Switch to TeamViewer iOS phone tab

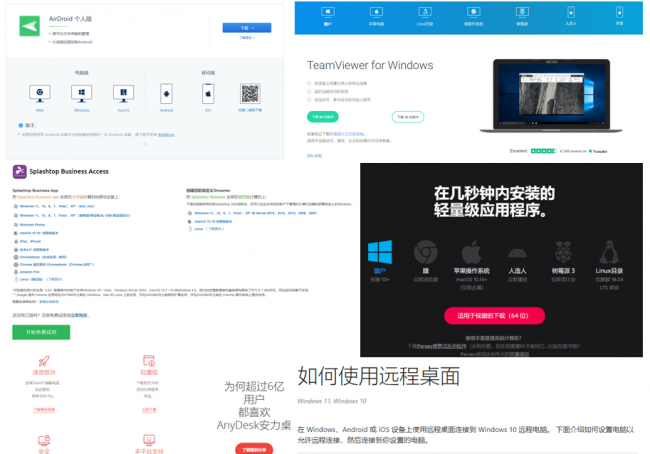pos(619,16)
